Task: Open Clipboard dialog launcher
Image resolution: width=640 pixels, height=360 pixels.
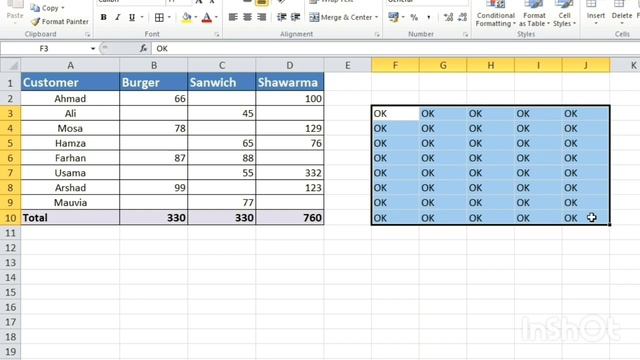Action: pyautogui.click(x=88, y=35)
